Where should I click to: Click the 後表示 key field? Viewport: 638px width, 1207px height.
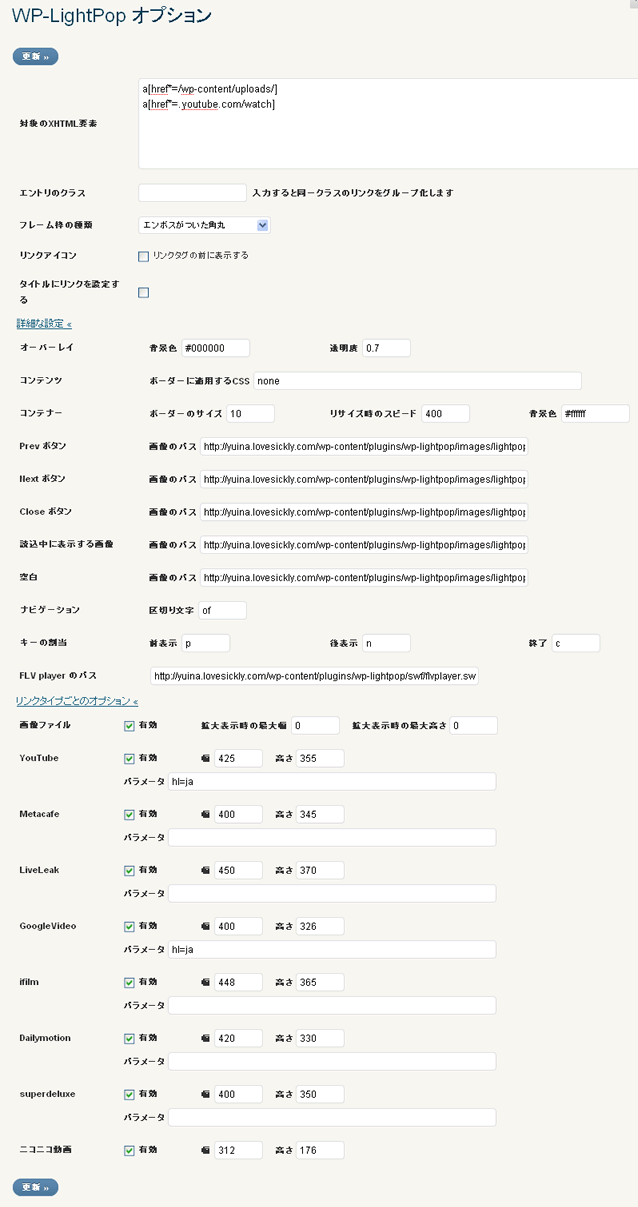[x=386, y=643]
